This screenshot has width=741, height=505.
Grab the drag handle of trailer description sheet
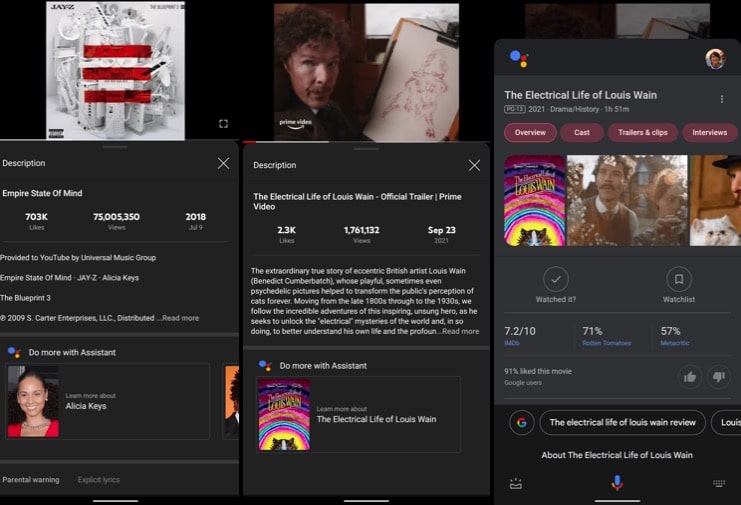click(x=366, y=149)
